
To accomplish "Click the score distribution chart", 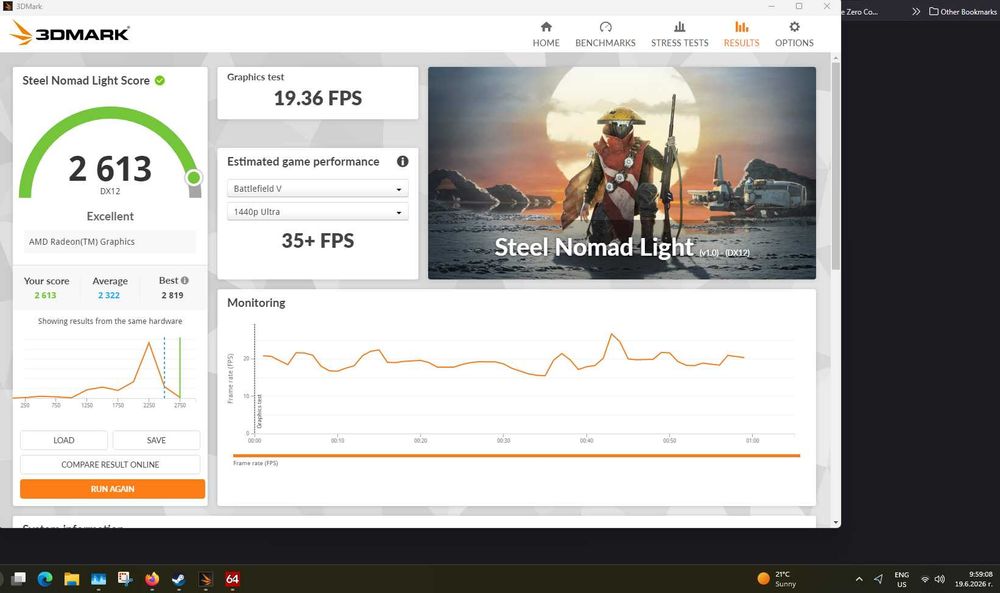I will (105, 371).
